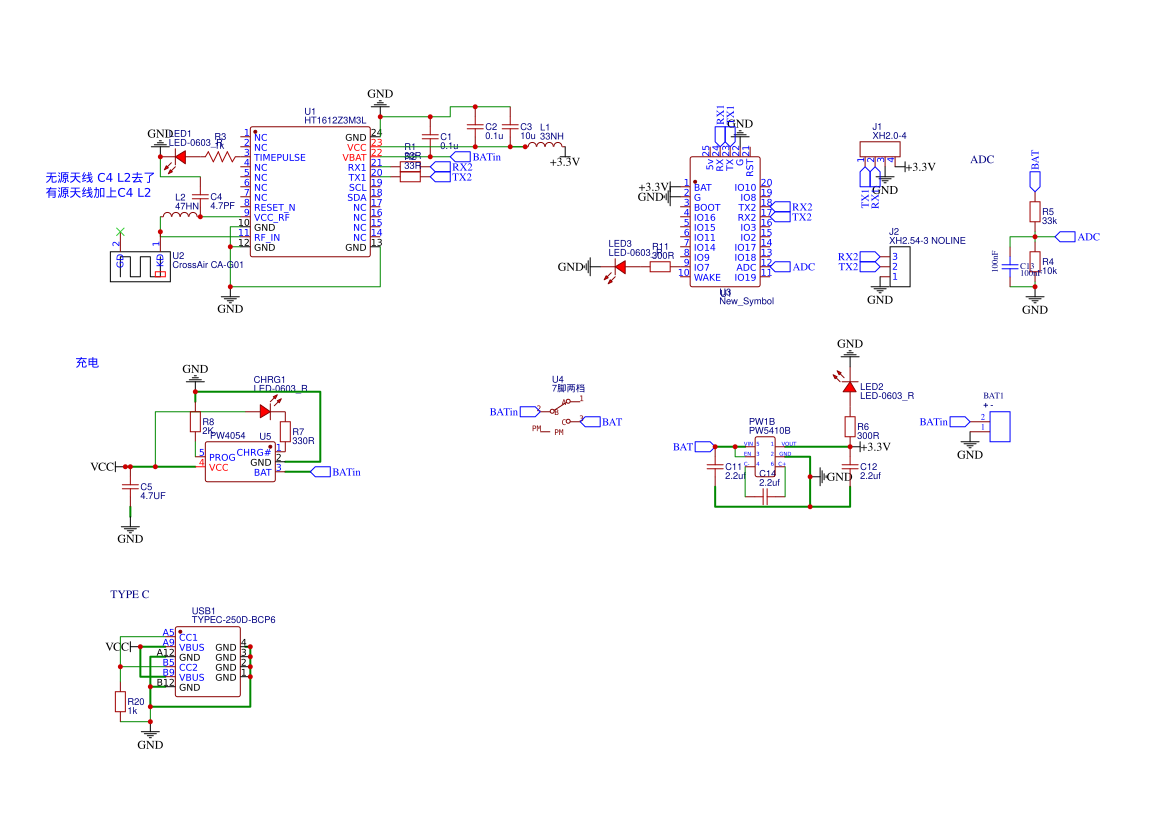
Task: Click the C5 4.7UF capacitor
Action: tap(129, 487)
